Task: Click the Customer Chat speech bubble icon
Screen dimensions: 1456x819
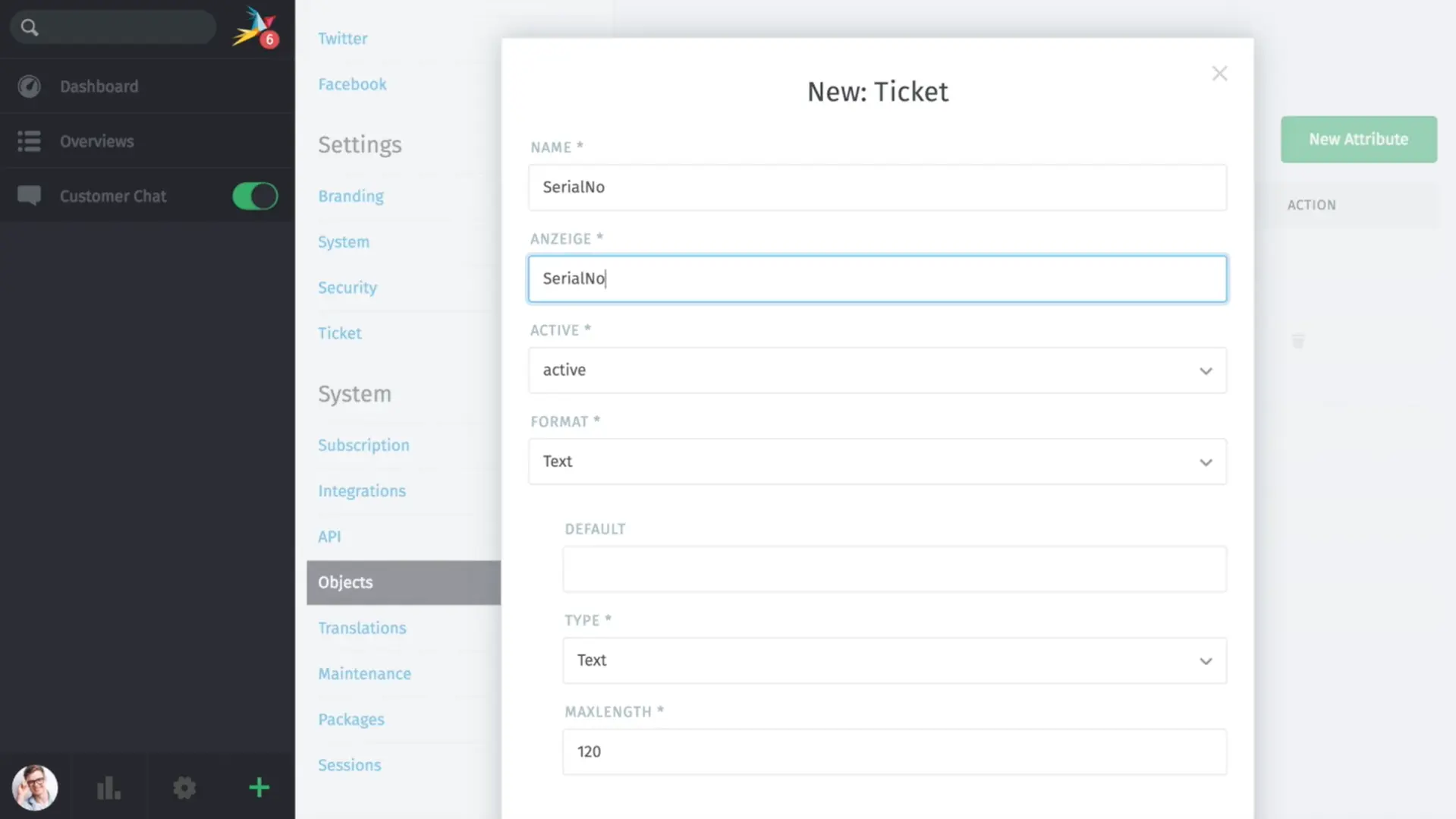Action: tap(29, 195)
